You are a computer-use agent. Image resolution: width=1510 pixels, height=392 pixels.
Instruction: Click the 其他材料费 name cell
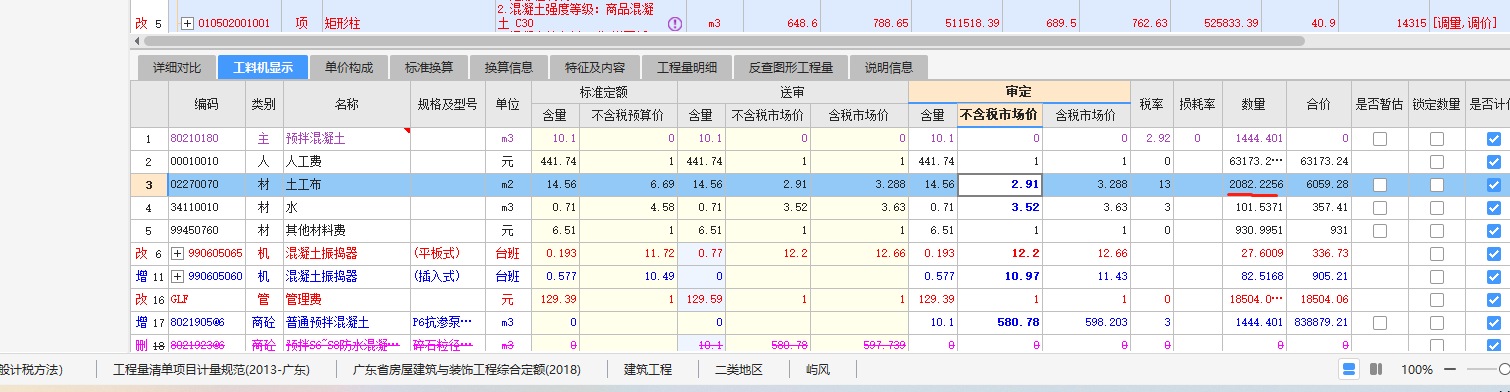point(346,230)
